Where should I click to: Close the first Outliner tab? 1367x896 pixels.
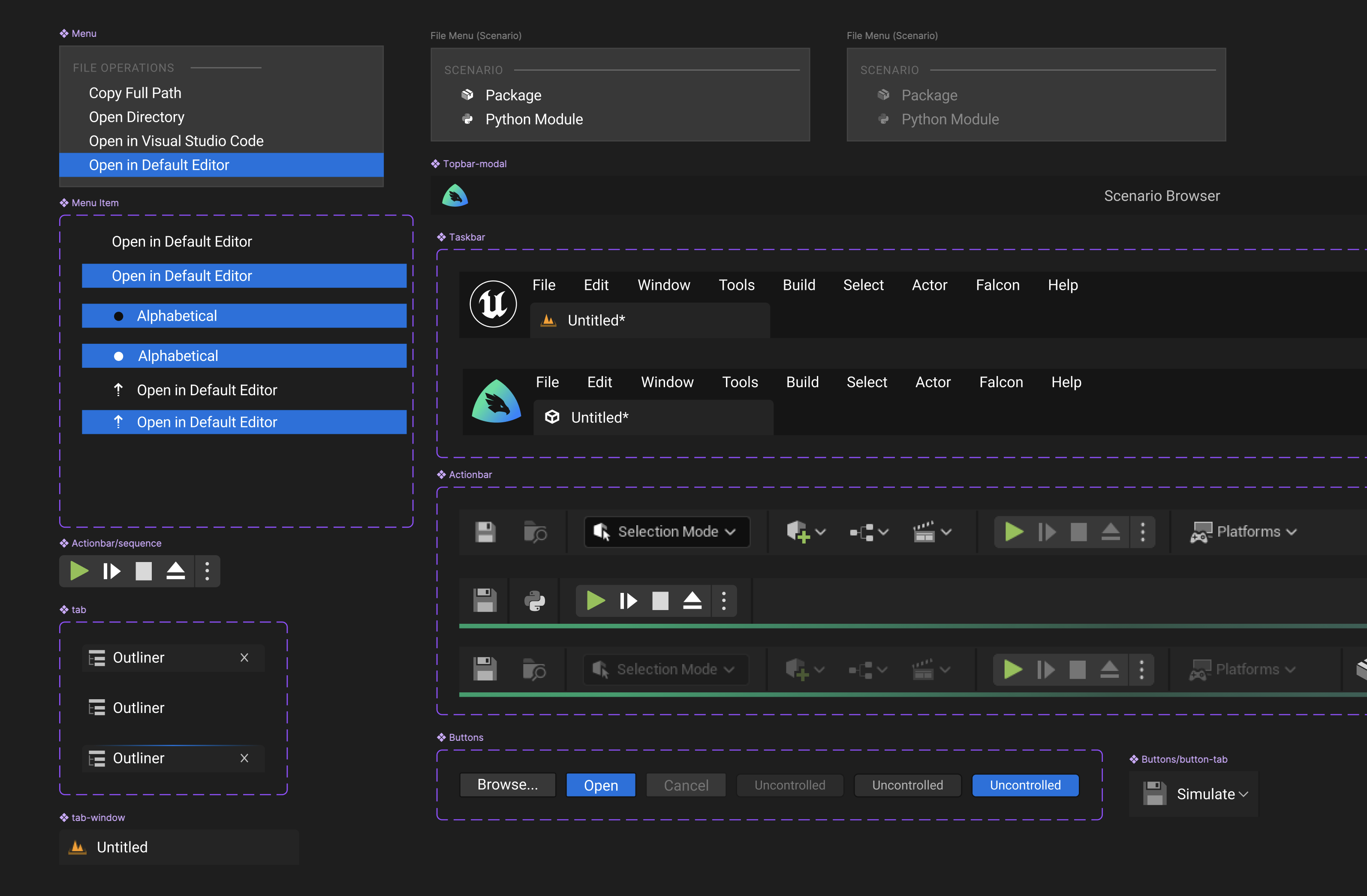pyautogui.click(x=244, y=658)
